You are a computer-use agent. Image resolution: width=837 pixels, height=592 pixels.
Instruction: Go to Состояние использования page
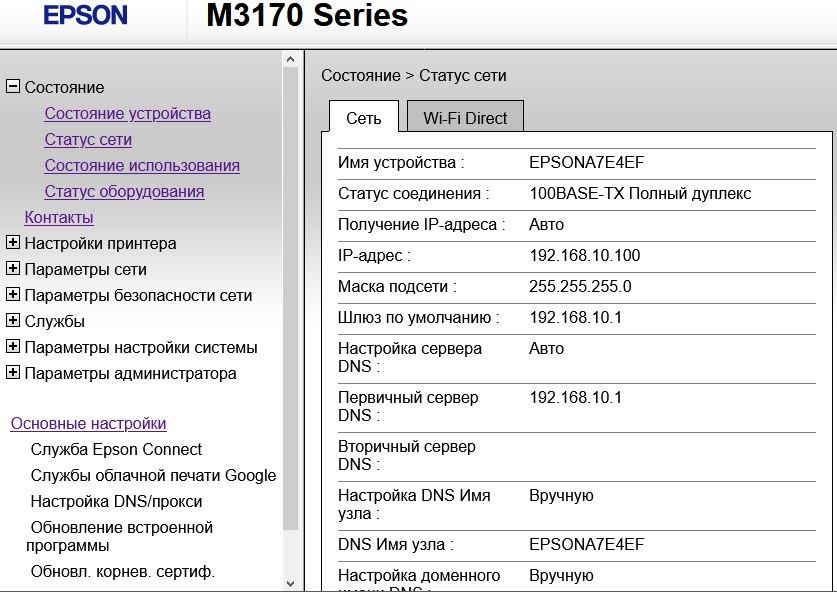coord(142,165)
